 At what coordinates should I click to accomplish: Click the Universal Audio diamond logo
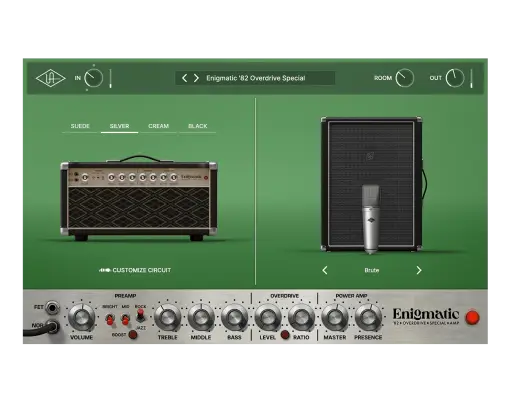(x=50, y=78)
